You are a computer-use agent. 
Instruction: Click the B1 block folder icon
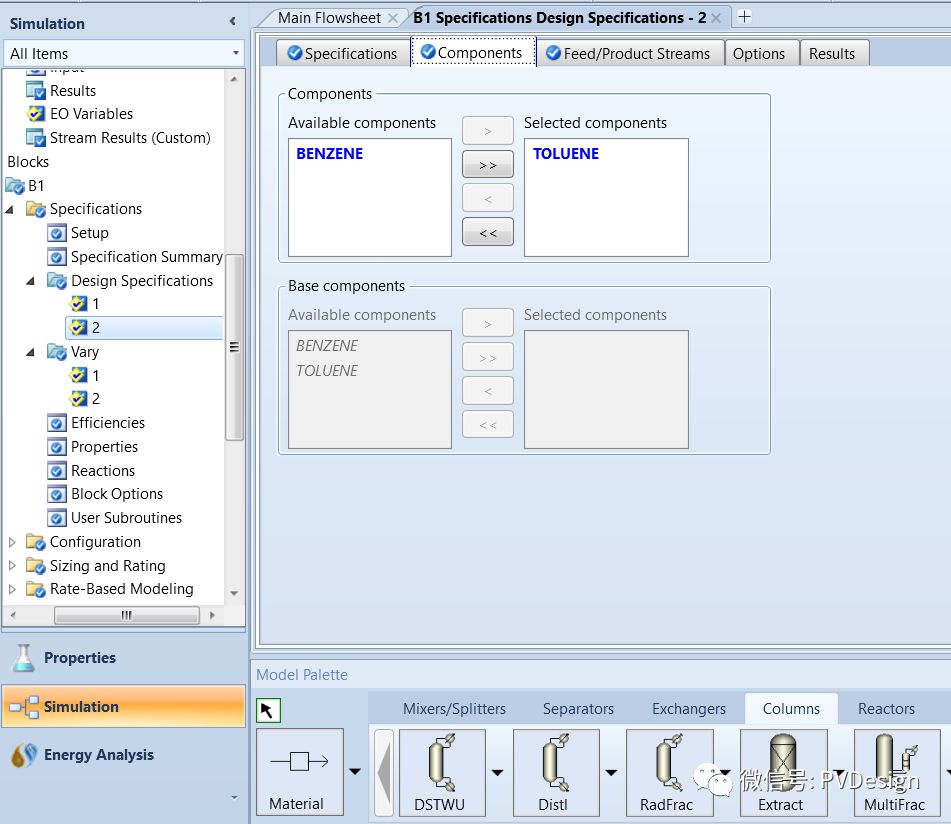pyautogui.click(x=15, y=186)
